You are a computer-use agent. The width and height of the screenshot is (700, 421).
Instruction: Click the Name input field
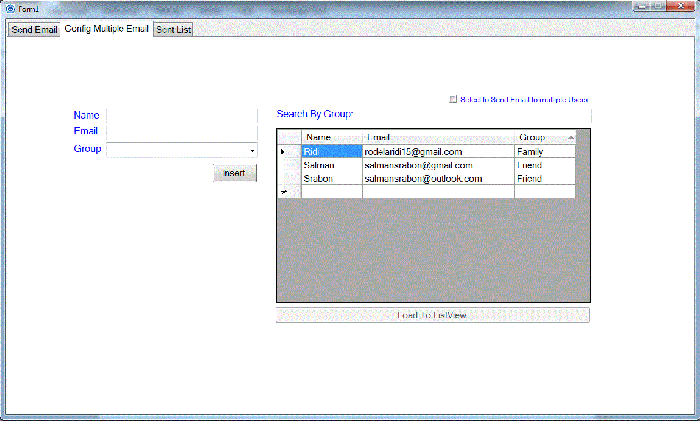point(182,115)
